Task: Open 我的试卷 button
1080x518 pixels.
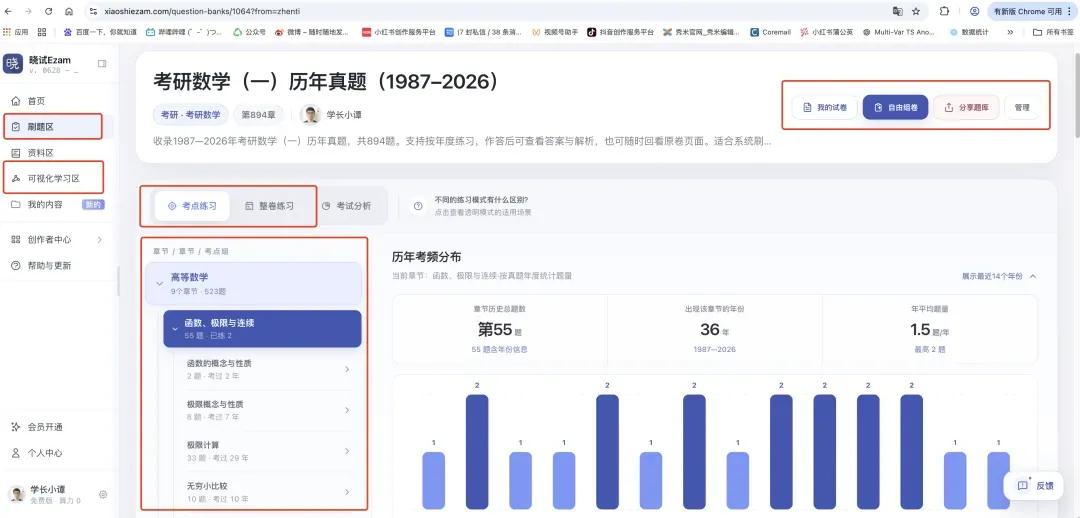Action: tap(824, 107)
